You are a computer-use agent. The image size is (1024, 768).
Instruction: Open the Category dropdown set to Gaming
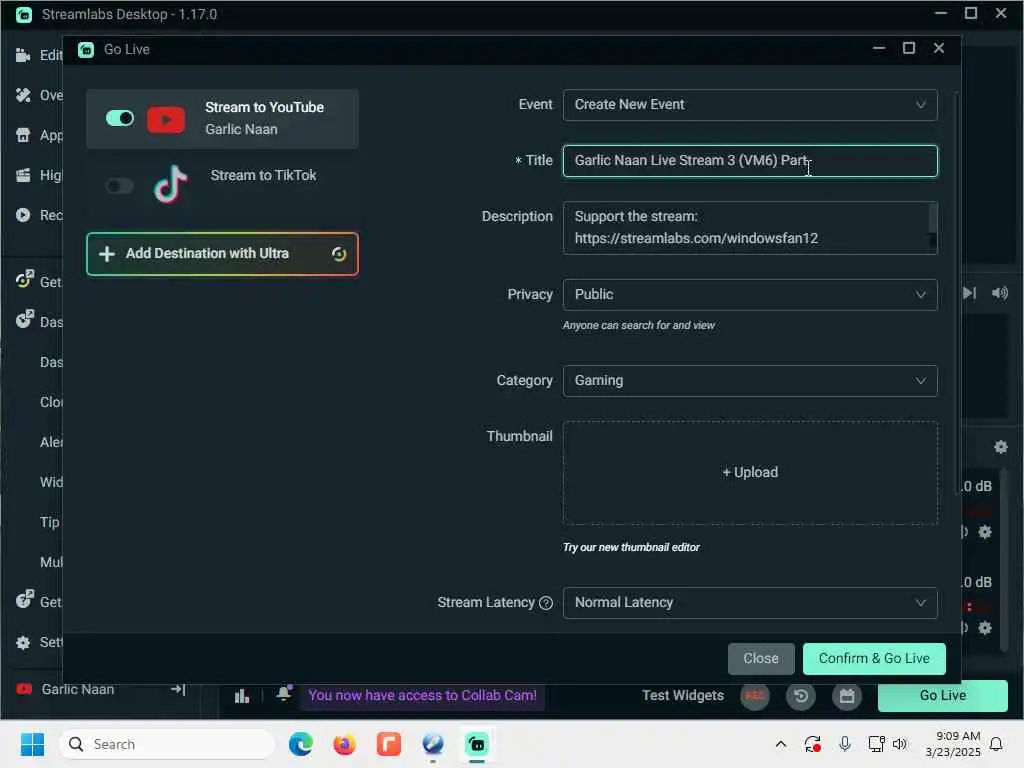tap(750, 381)
